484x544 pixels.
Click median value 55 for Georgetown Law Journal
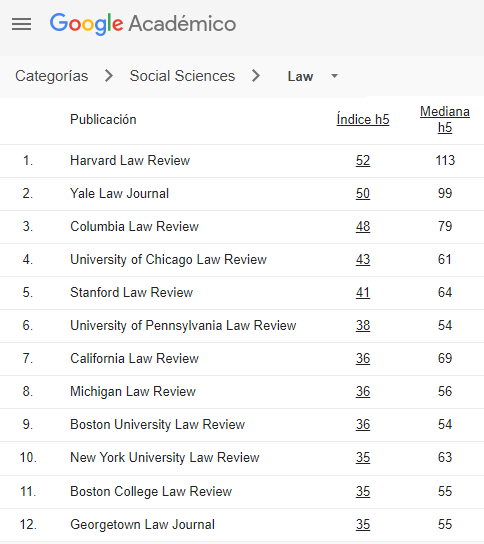(445, 524)
